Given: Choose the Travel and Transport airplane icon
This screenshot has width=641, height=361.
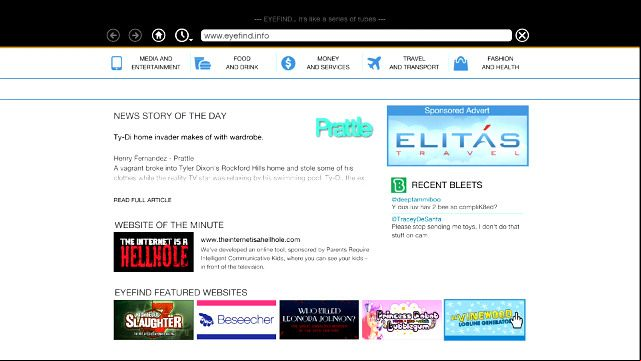Looking at the screenshot, I should tap(374, 63).
